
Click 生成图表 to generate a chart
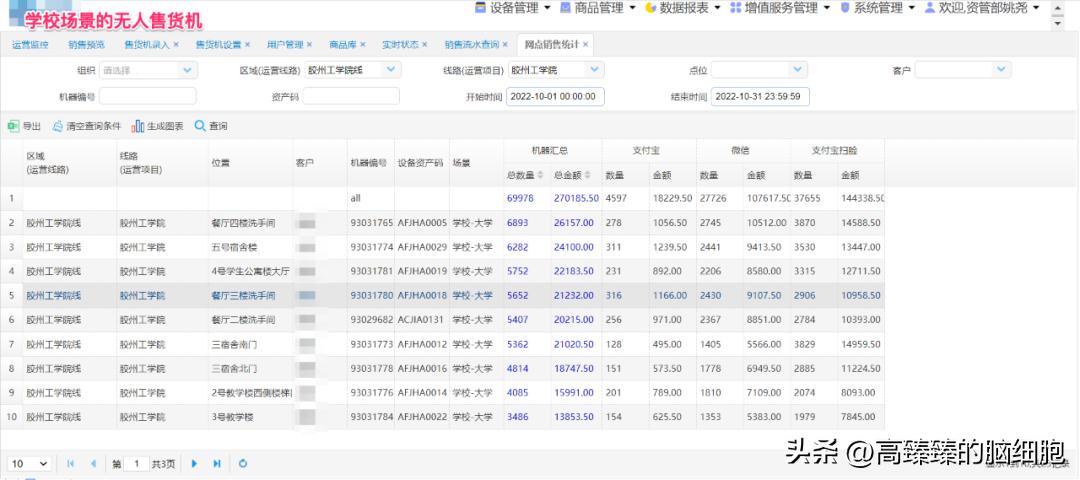coord(158,126)
